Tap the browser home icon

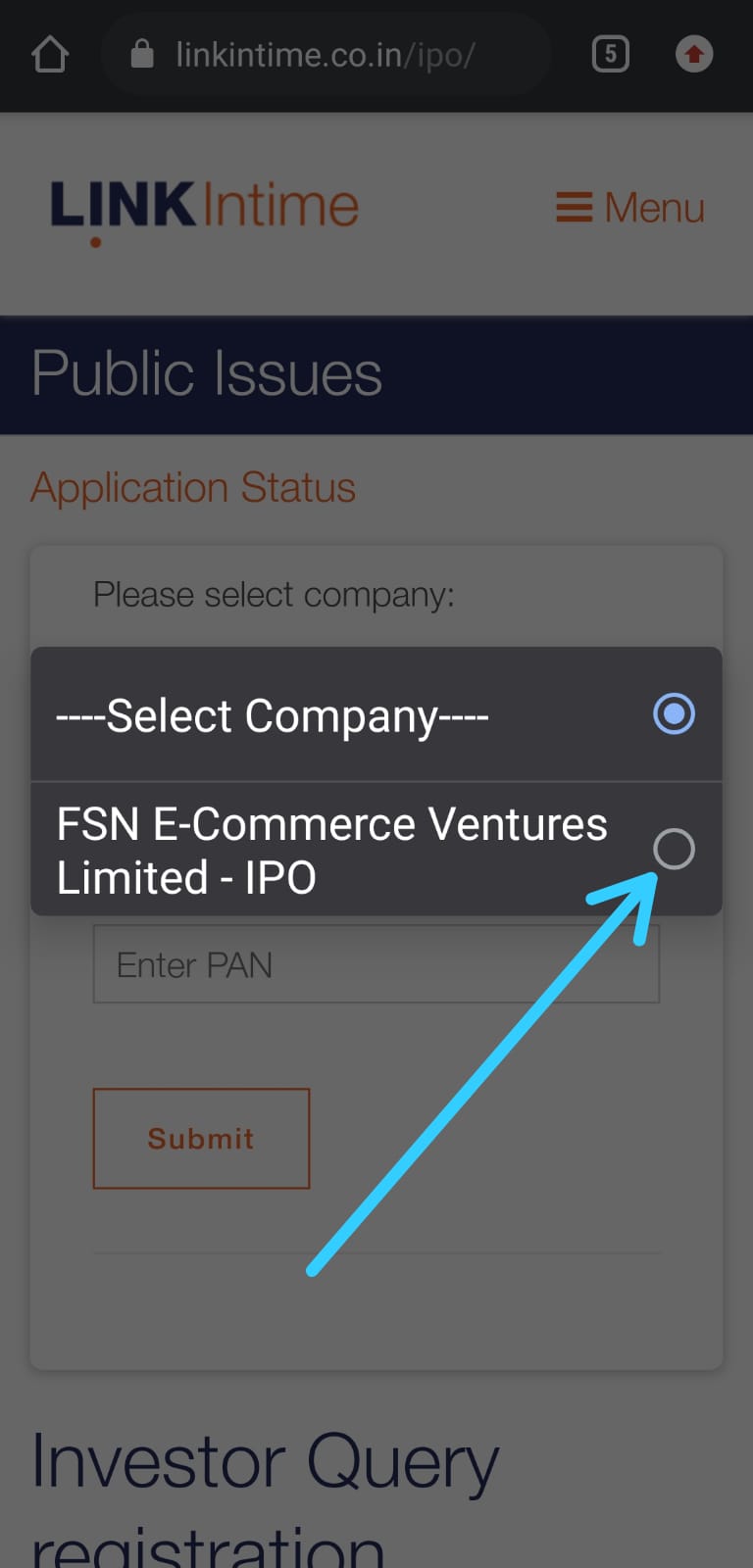click(50, 55)
